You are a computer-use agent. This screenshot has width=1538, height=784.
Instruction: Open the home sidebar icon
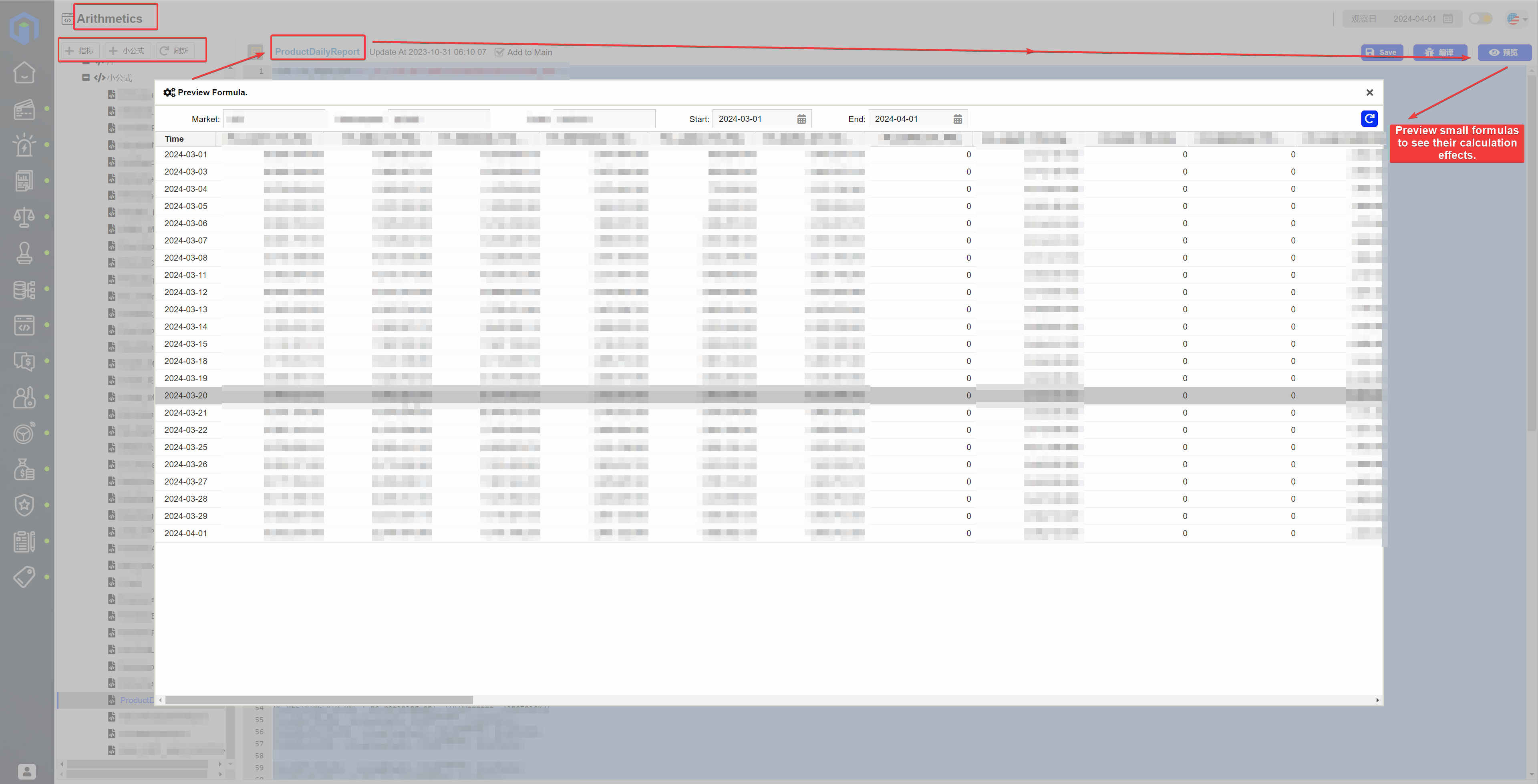[24, 72]
